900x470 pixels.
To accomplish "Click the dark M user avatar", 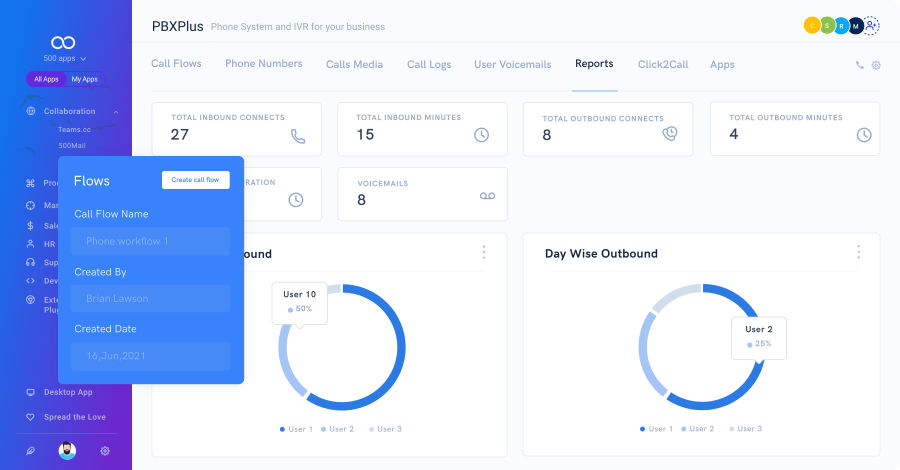I will click(x=856, y=26).
